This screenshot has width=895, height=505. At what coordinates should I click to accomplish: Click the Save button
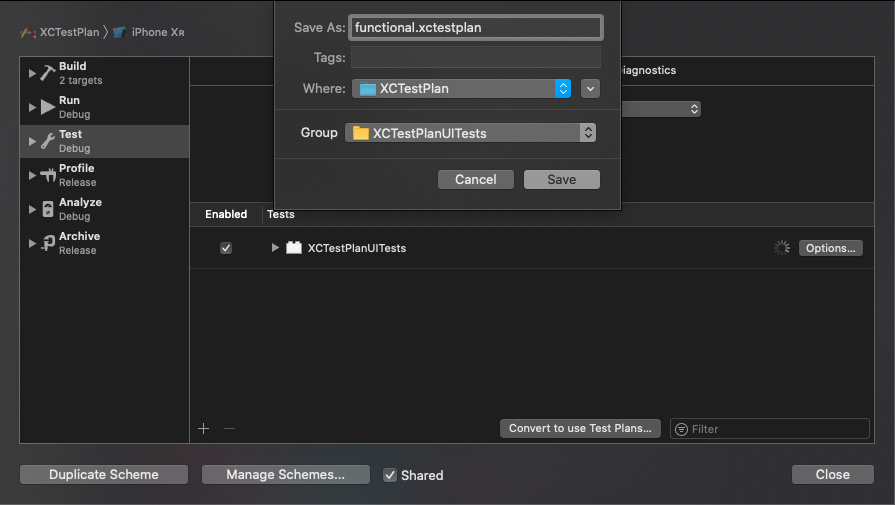click(561, 180)
